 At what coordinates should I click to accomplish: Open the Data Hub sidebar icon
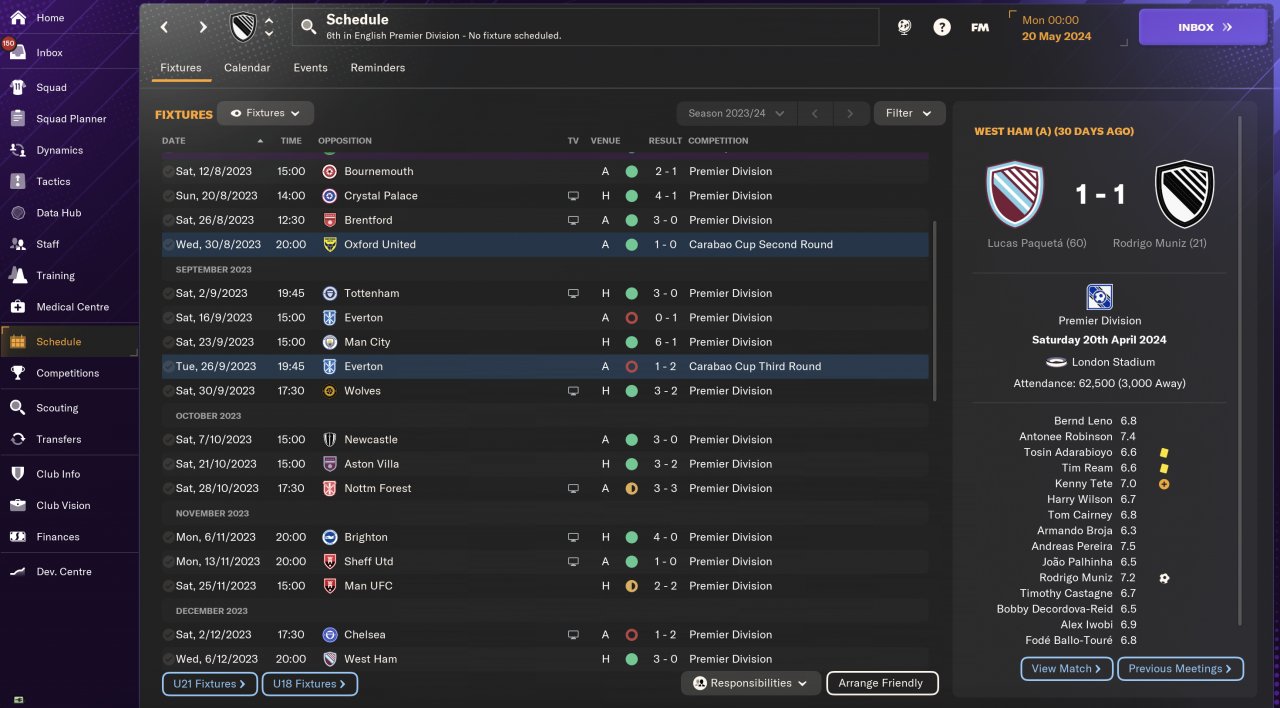[18, 213]
